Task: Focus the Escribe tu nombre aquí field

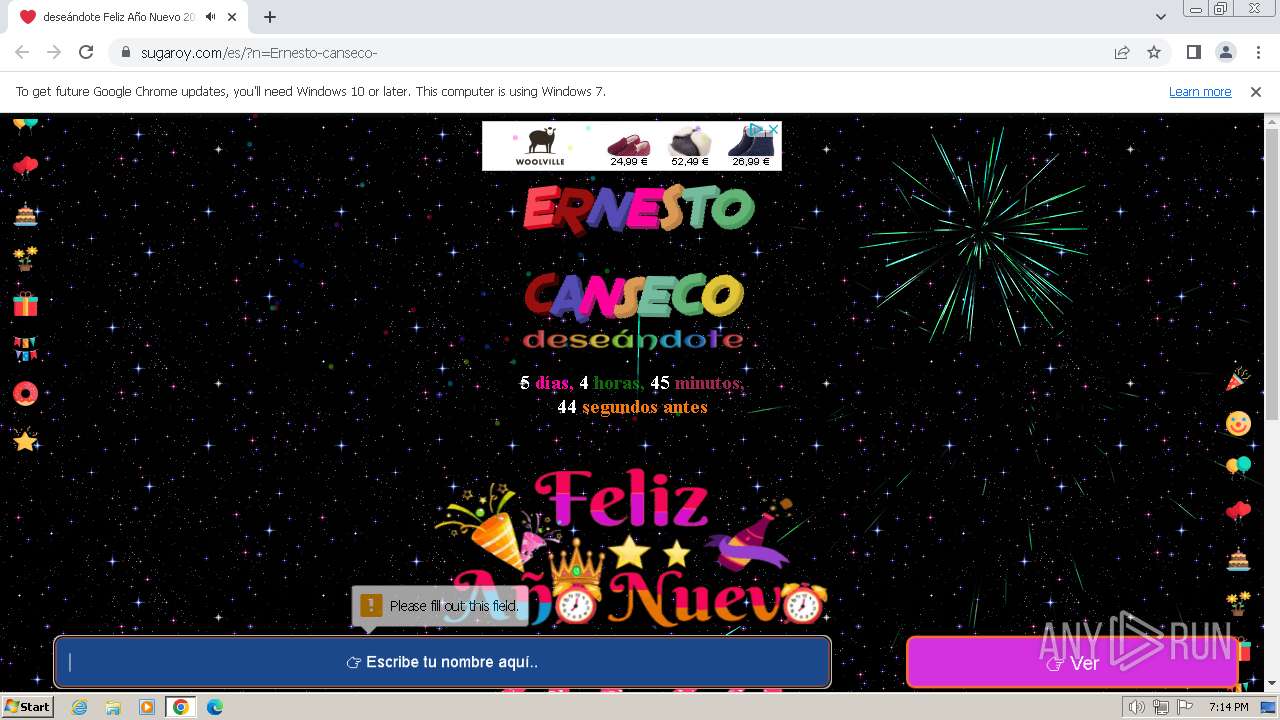Action: pos(442,662)
